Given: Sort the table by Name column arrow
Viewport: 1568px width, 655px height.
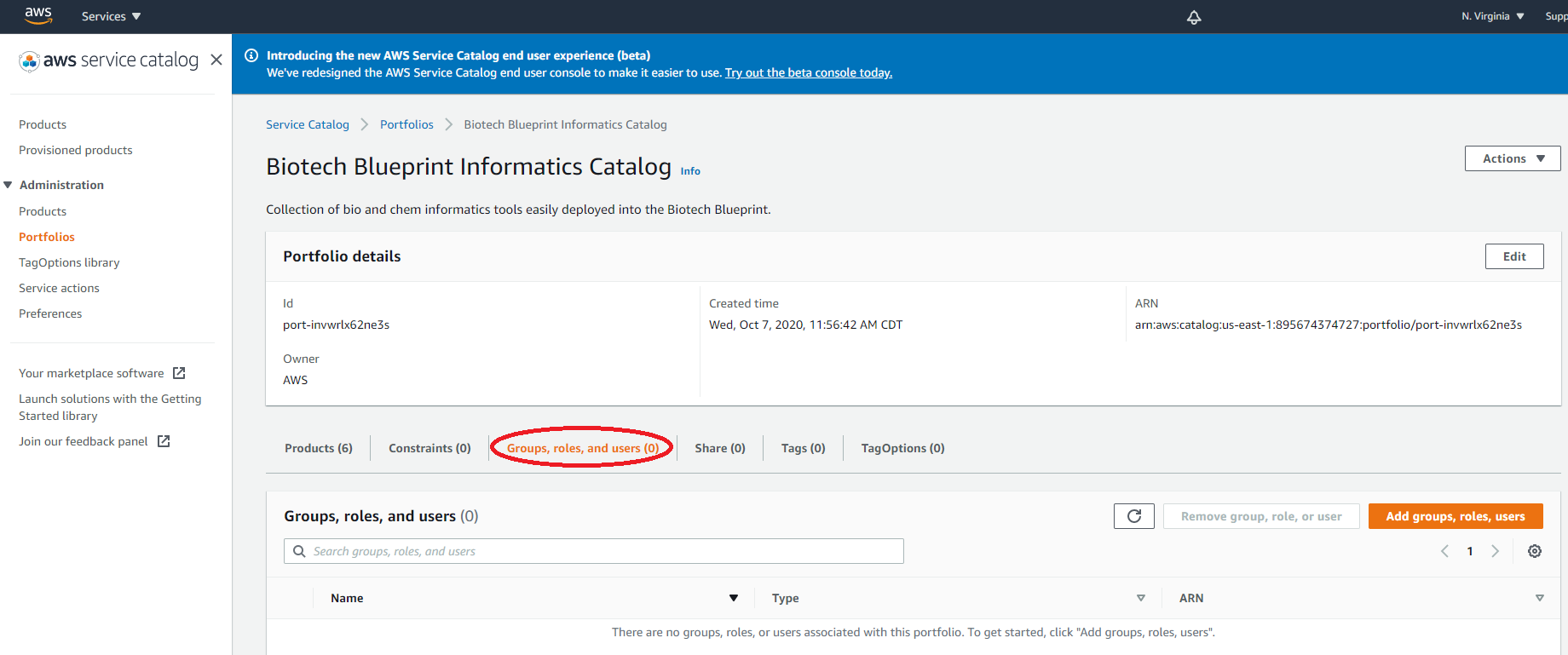Looking at the screenshot, I should (734, 598).
